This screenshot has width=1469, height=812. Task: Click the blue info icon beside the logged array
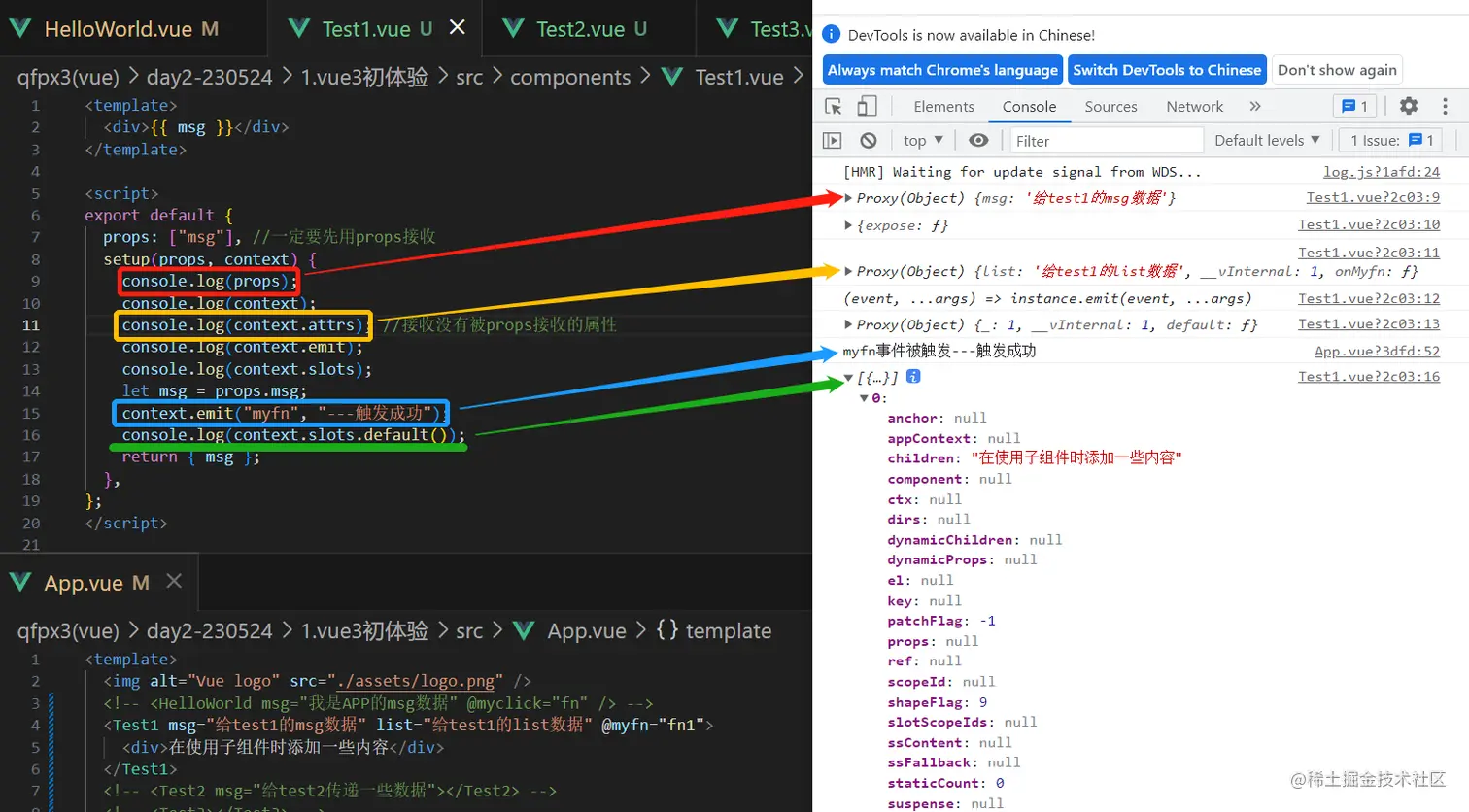(911, 377)
